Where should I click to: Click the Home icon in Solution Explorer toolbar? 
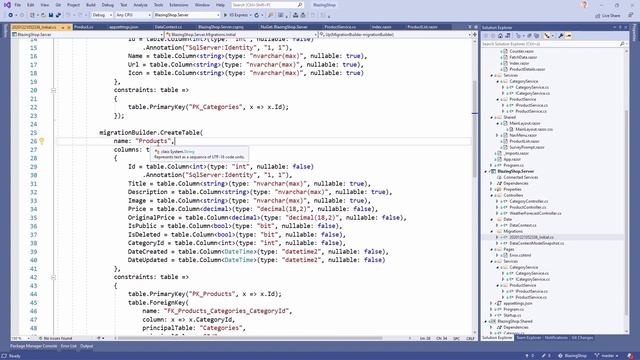pos(500,36)
